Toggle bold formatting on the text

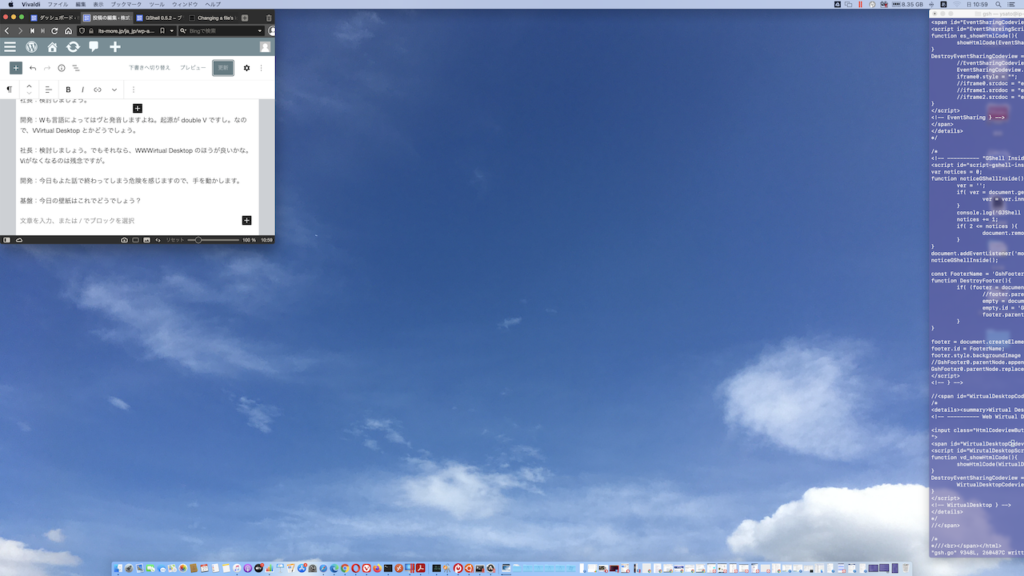point(68,90)
